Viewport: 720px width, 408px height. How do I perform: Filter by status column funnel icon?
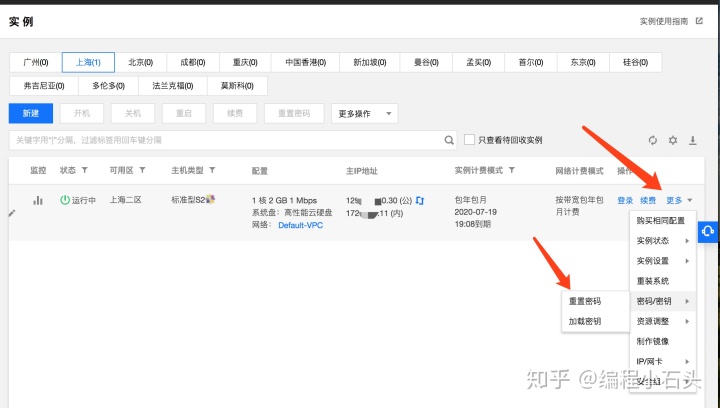click(x=84, y=170)
